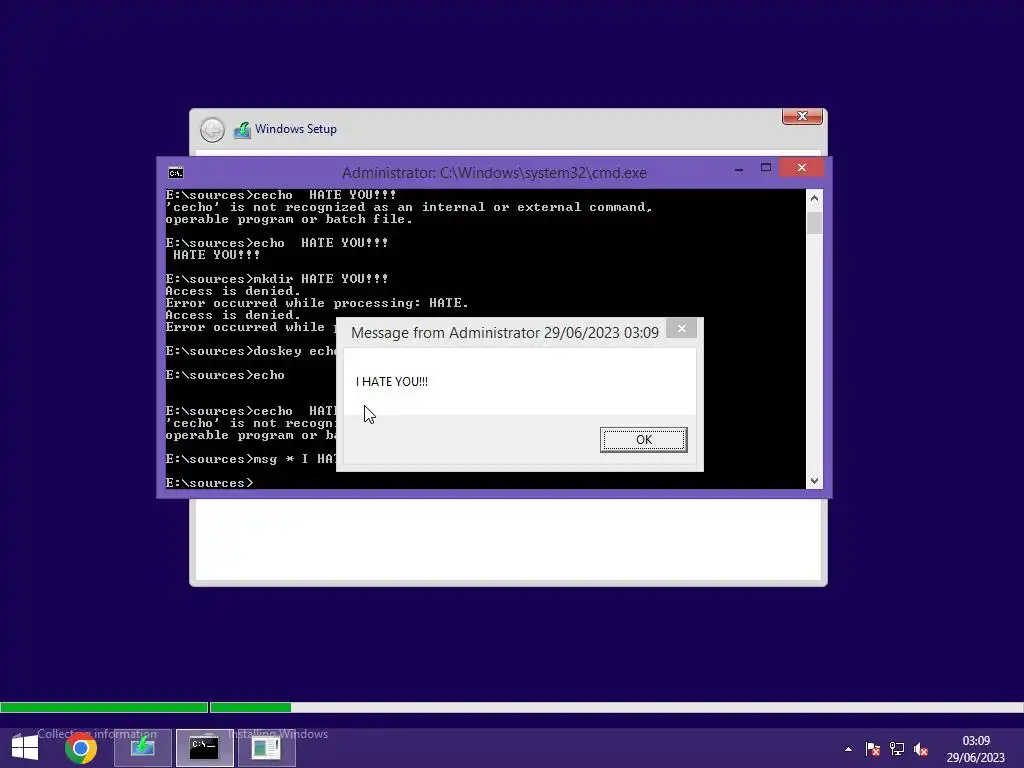
Task: Click the cmd.exe window title text
Action: [494, 173]
